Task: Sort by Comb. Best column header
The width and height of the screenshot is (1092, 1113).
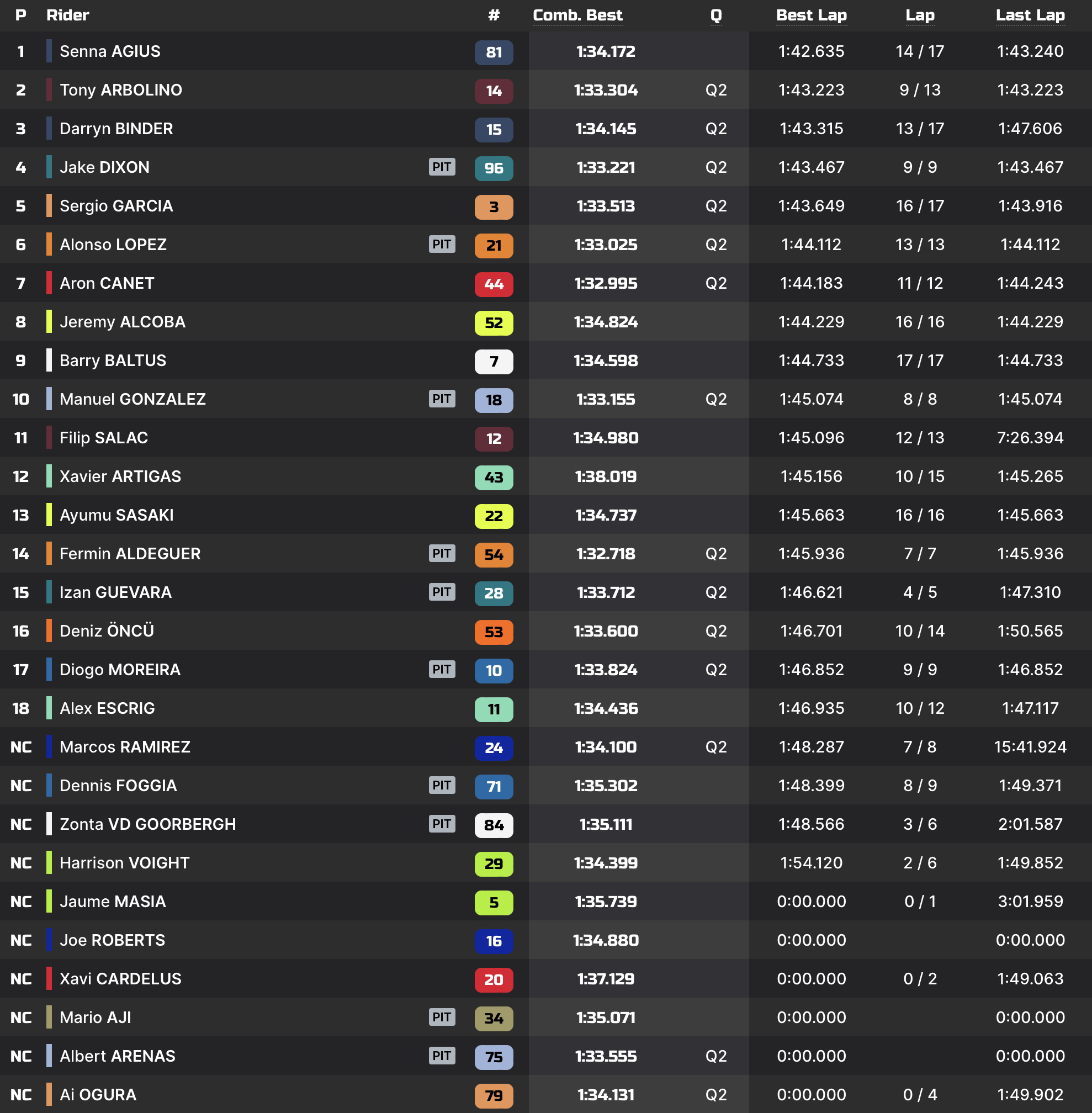Action: (x=577, y=15)
